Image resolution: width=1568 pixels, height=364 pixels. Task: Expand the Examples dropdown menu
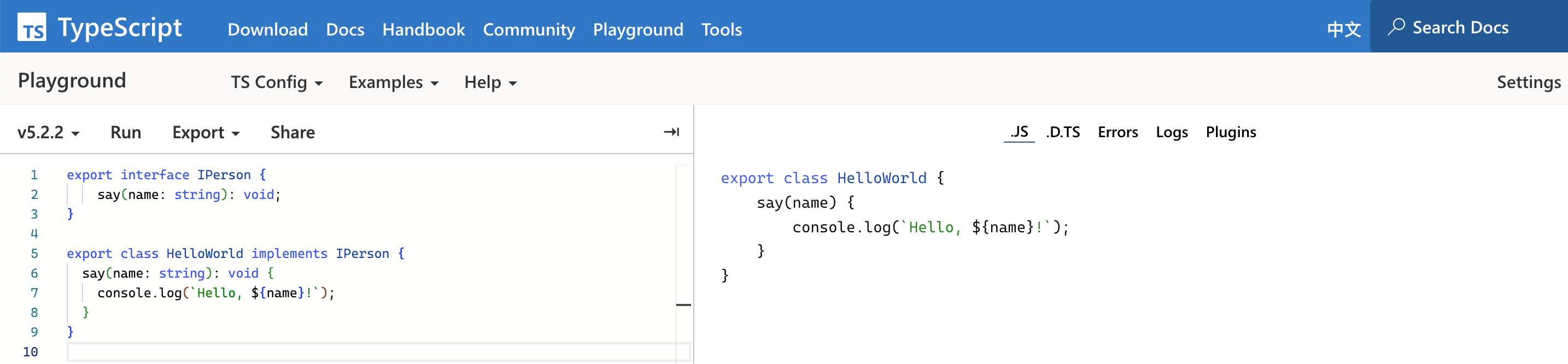click(393, 82)
